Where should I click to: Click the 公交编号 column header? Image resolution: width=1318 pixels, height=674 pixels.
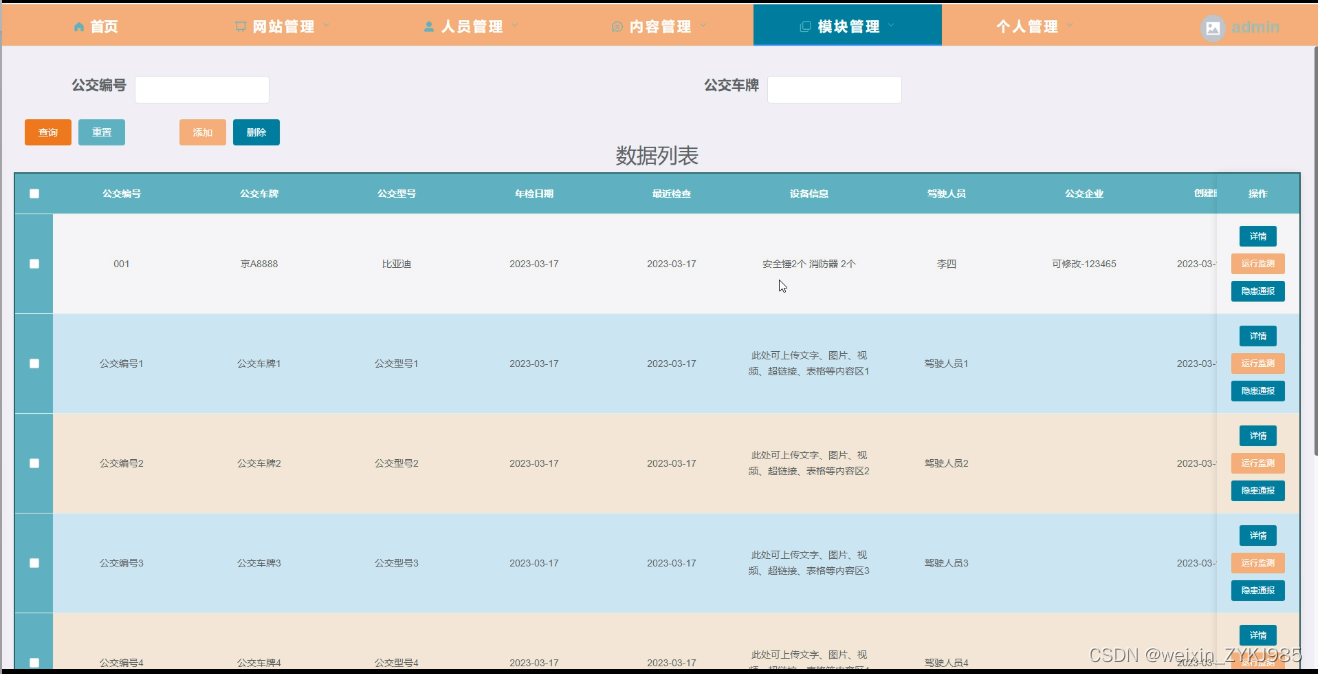coord(122,194)
